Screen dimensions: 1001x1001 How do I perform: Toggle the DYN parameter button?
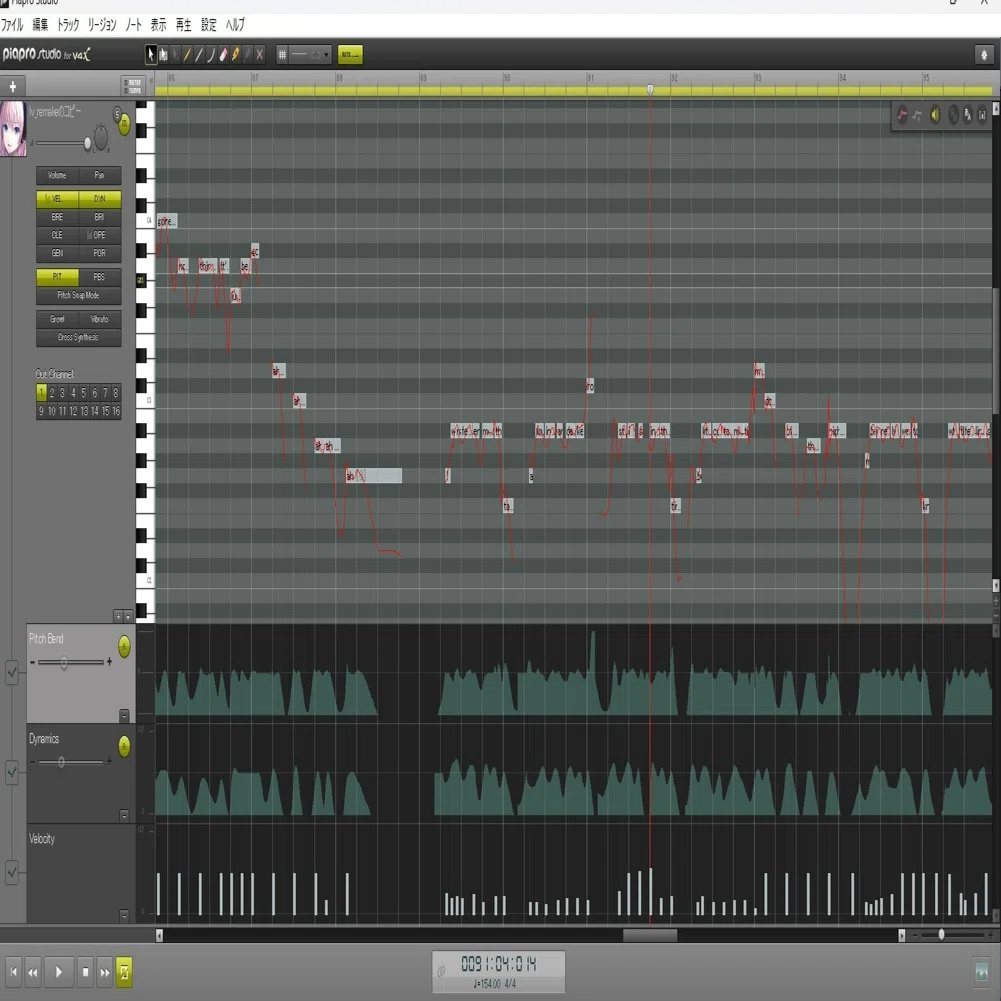[x=100, y=199]
